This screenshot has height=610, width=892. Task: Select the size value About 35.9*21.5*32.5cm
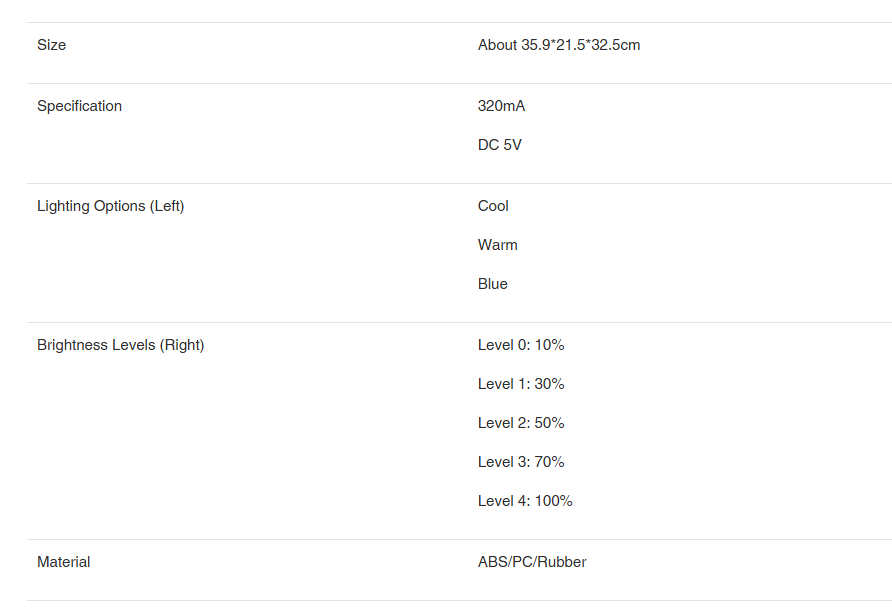point(559,45)
